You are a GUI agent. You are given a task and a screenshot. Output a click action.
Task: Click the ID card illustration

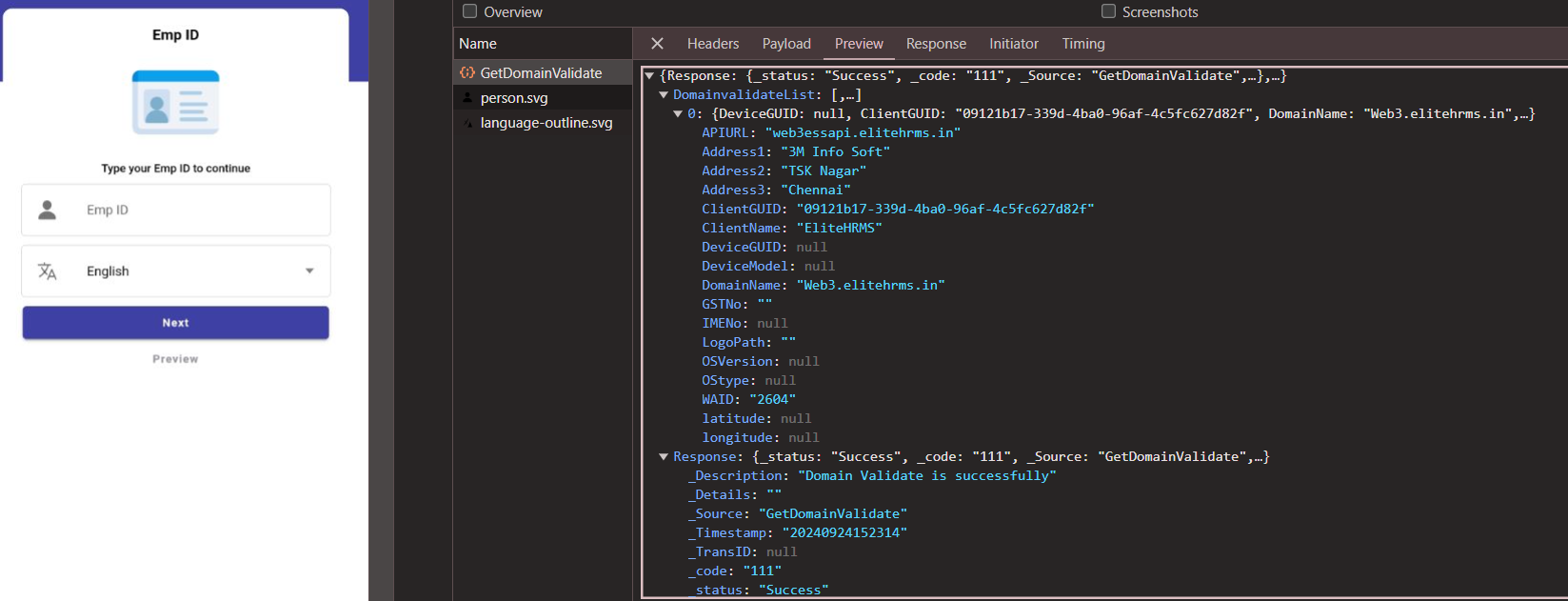pyautogui.click(x=175, y=103)
